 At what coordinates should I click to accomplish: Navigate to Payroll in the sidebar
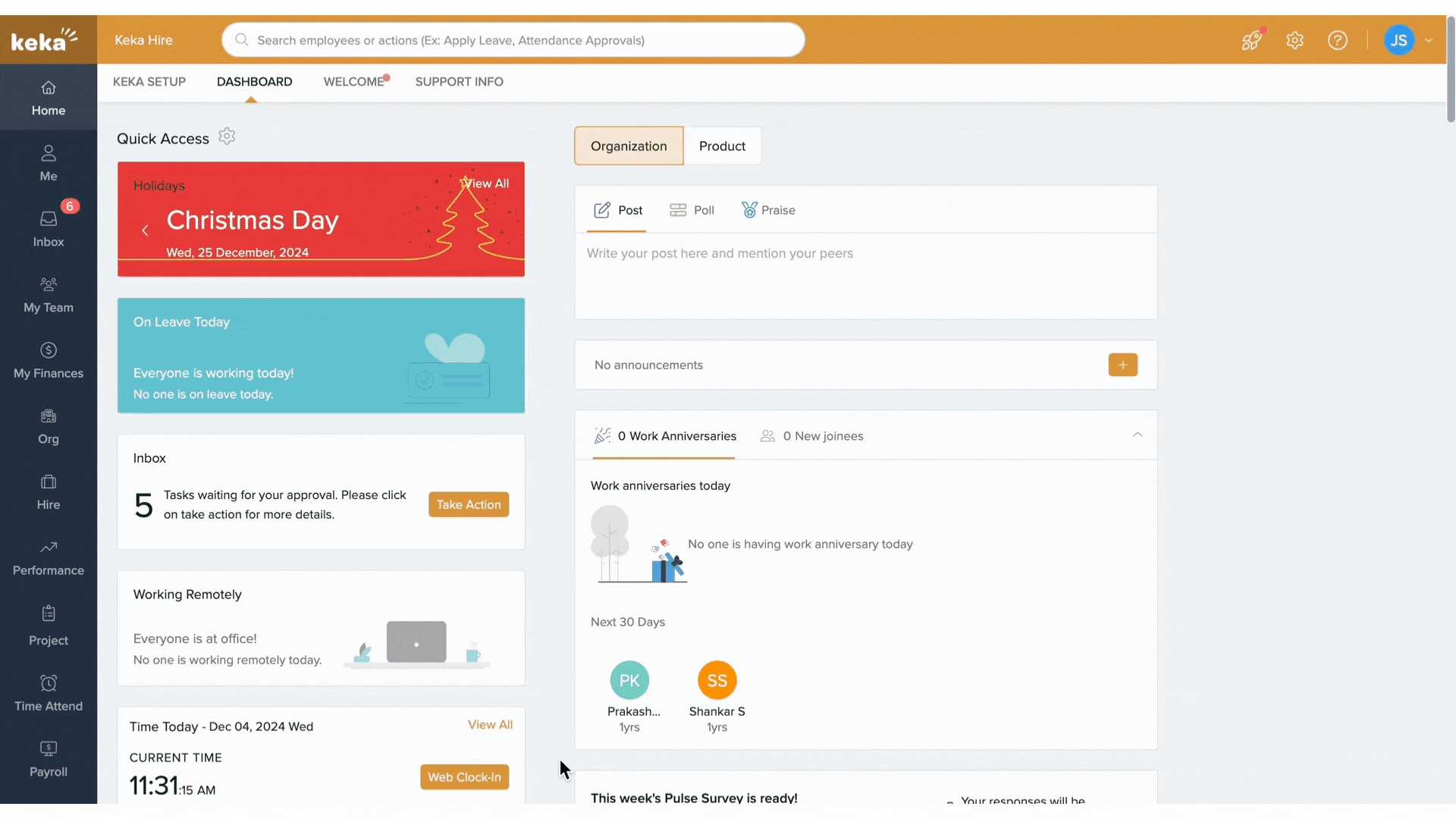48,758
